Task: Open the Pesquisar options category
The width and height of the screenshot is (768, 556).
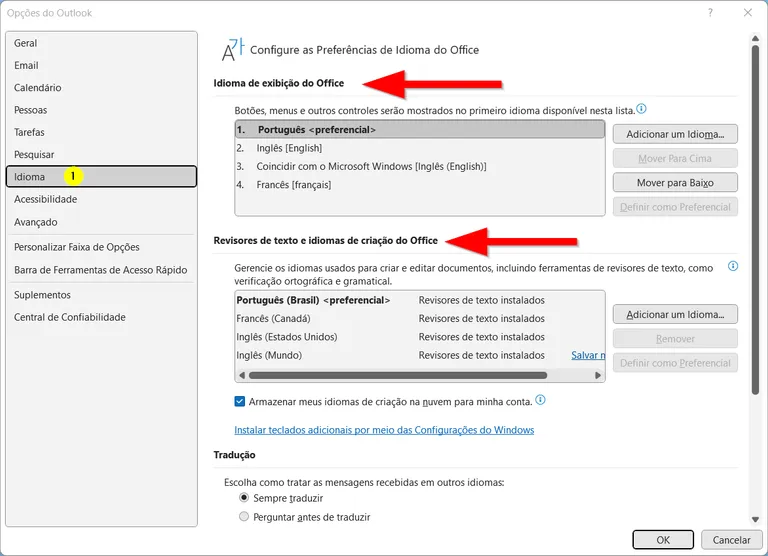Action: pyautogui.click(x=101, y=154)
